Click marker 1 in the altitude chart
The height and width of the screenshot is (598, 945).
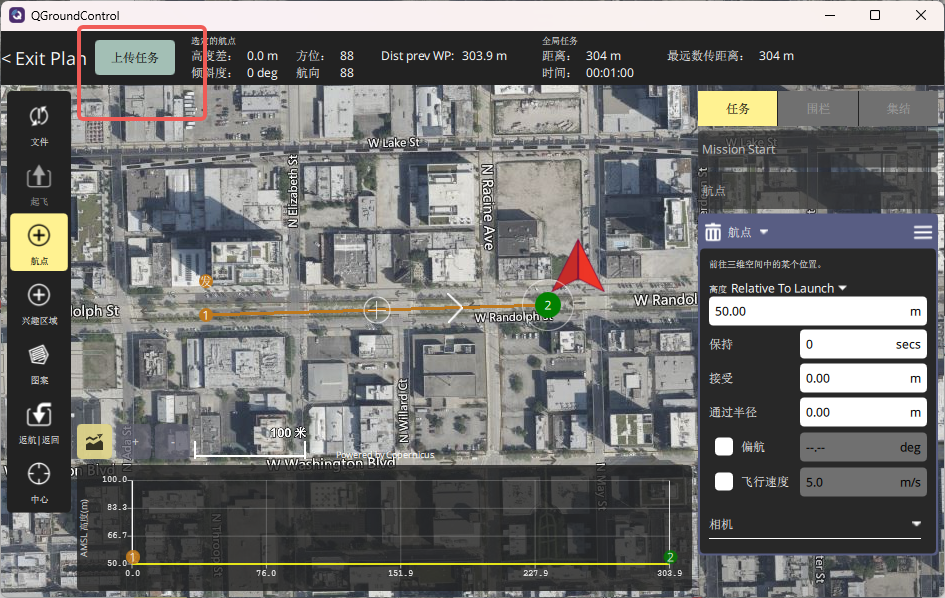point(133,556)
